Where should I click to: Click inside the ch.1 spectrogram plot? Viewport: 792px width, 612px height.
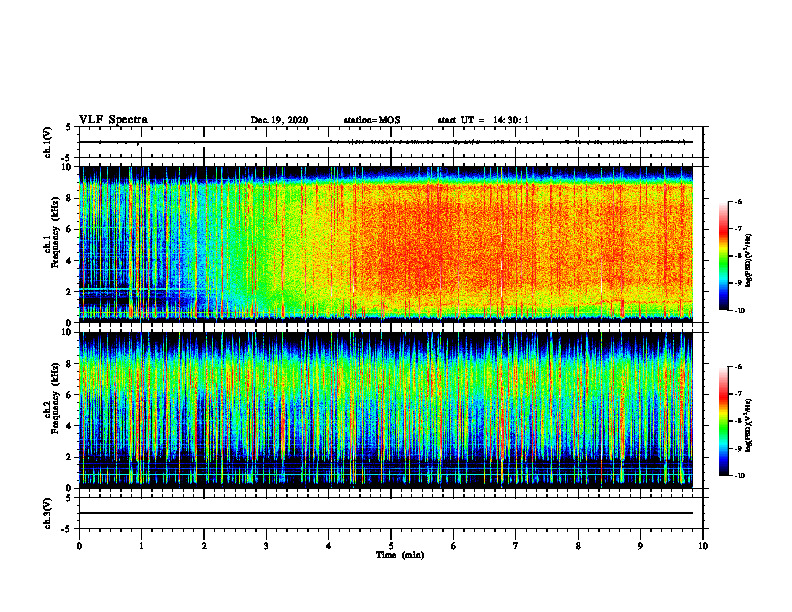tap(386, 244)
